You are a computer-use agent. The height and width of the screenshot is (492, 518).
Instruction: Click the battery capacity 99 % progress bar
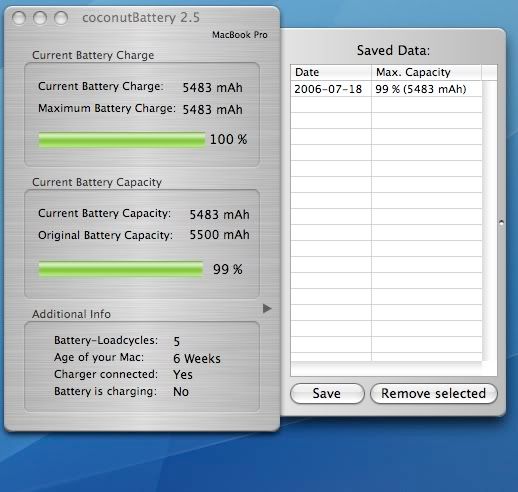point(121,269)
